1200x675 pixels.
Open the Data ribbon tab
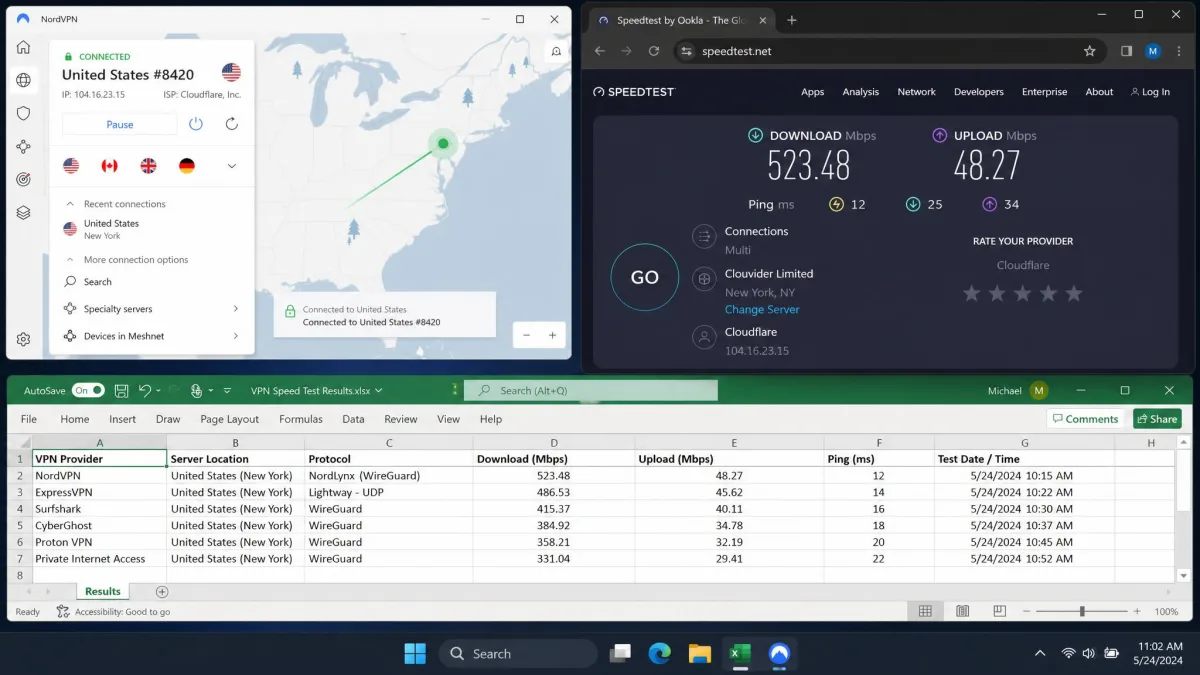tap(353, 419)
